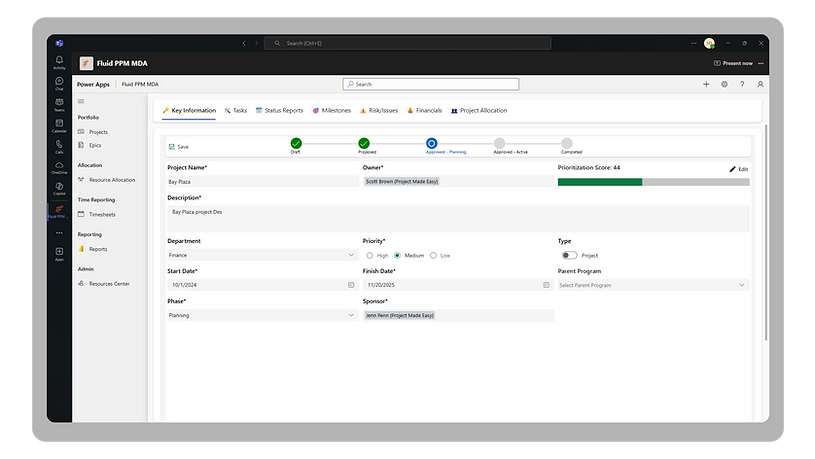The height and width of the screenshot is (459, 815).
Task: Click the Power Apps Search field
Action: (x=431, y=84)
